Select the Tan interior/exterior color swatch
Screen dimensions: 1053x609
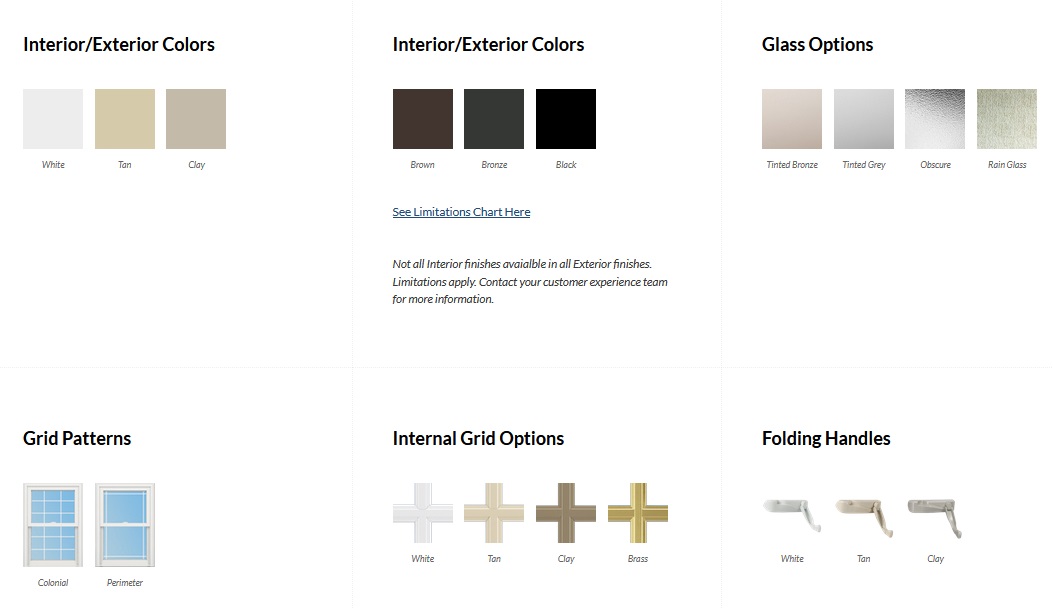[x=125, y=119]
